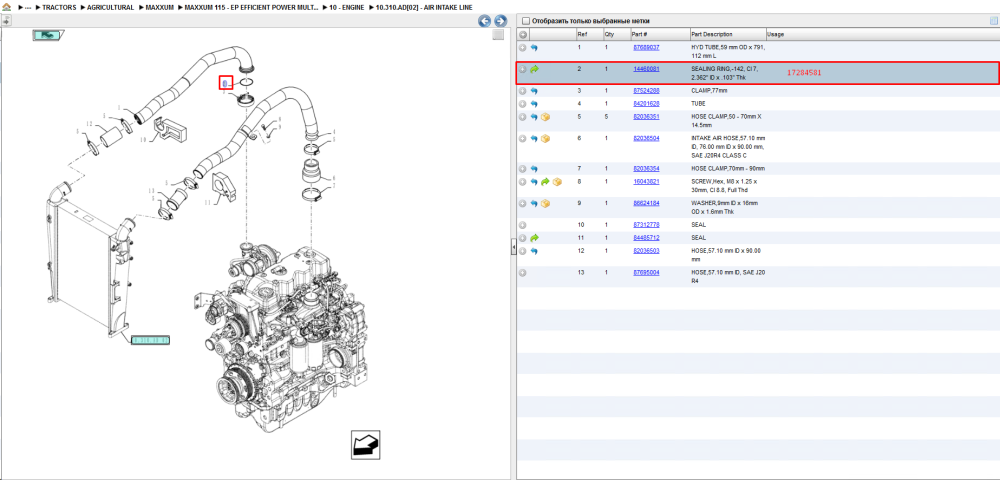Click the blue arrow in HOSE CLAMP,50 - 70mm row

(534, 117)
